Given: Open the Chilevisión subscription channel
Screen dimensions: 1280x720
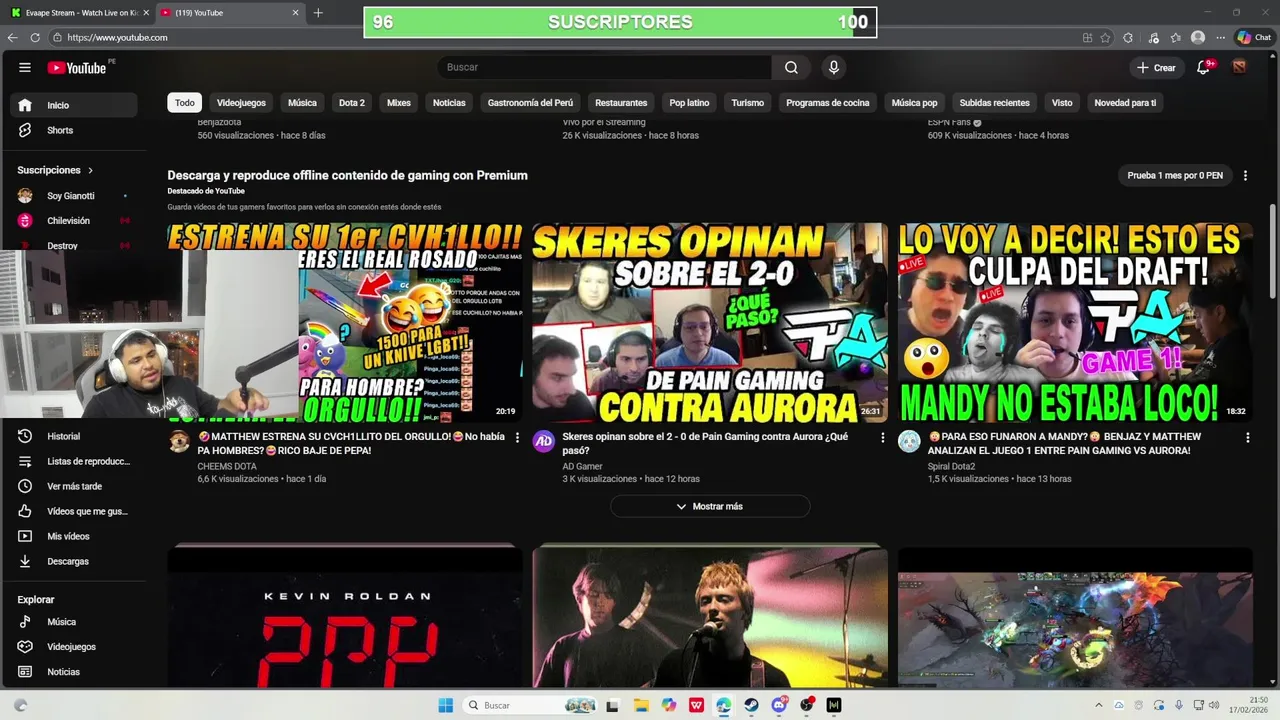Looking at the screenshot, I should 72,221.
